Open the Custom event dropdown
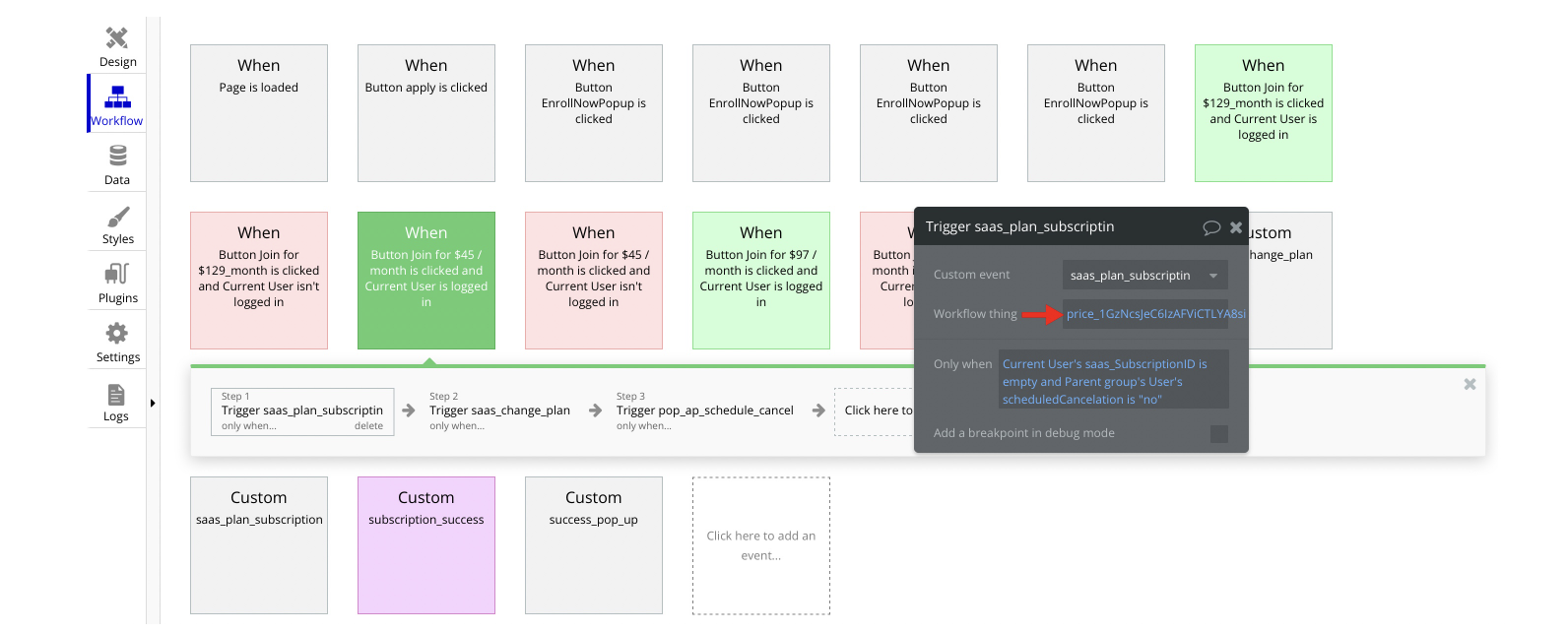 point(1144,276)
